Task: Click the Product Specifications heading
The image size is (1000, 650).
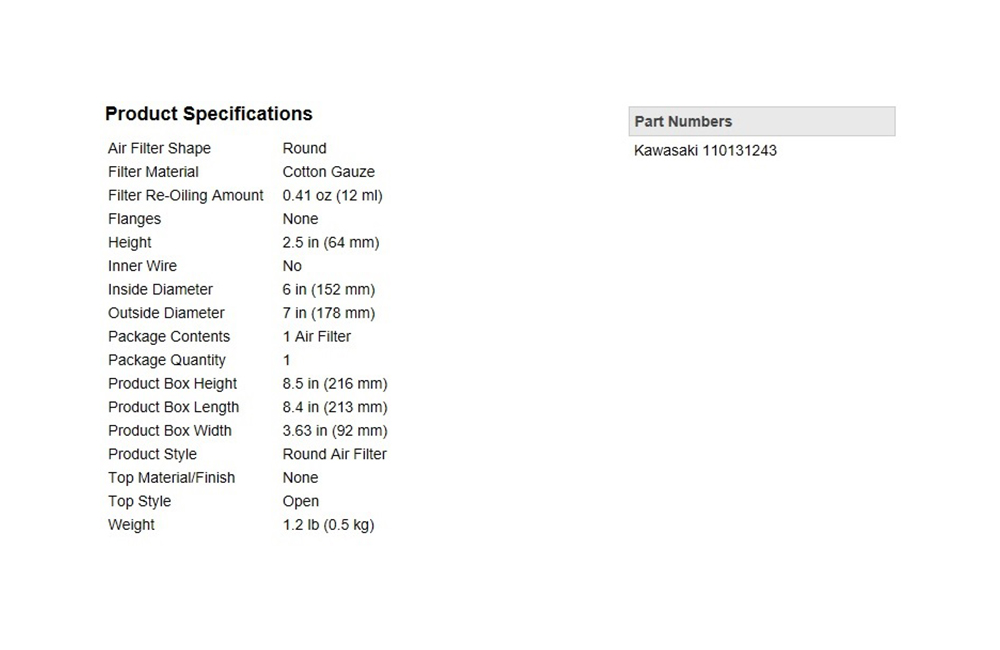Action: click(x=209, y=114)
